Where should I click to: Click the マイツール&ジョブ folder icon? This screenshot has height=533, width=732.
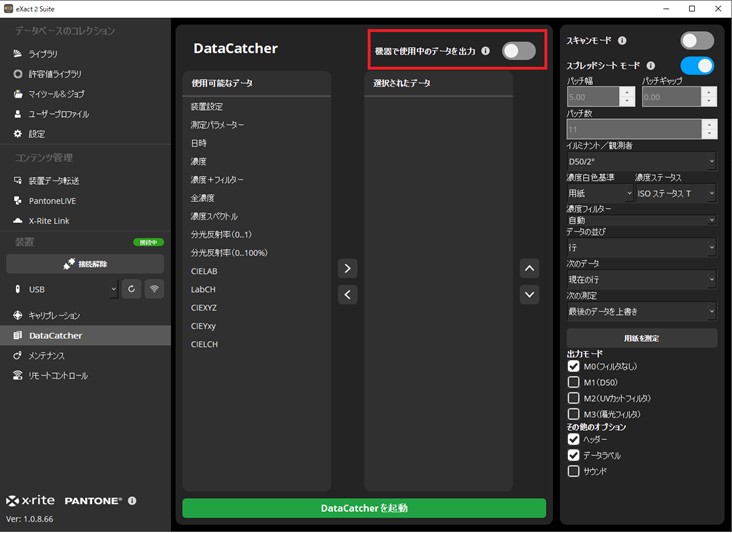coord(18,94)
